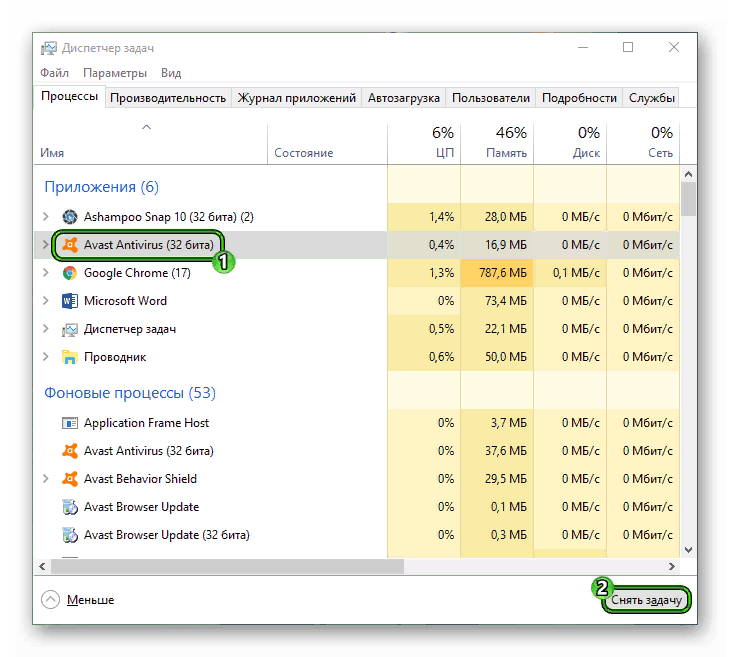Screen dimensions: 730x657
Task: Click the Меньше details link
Action: [90, 600]
